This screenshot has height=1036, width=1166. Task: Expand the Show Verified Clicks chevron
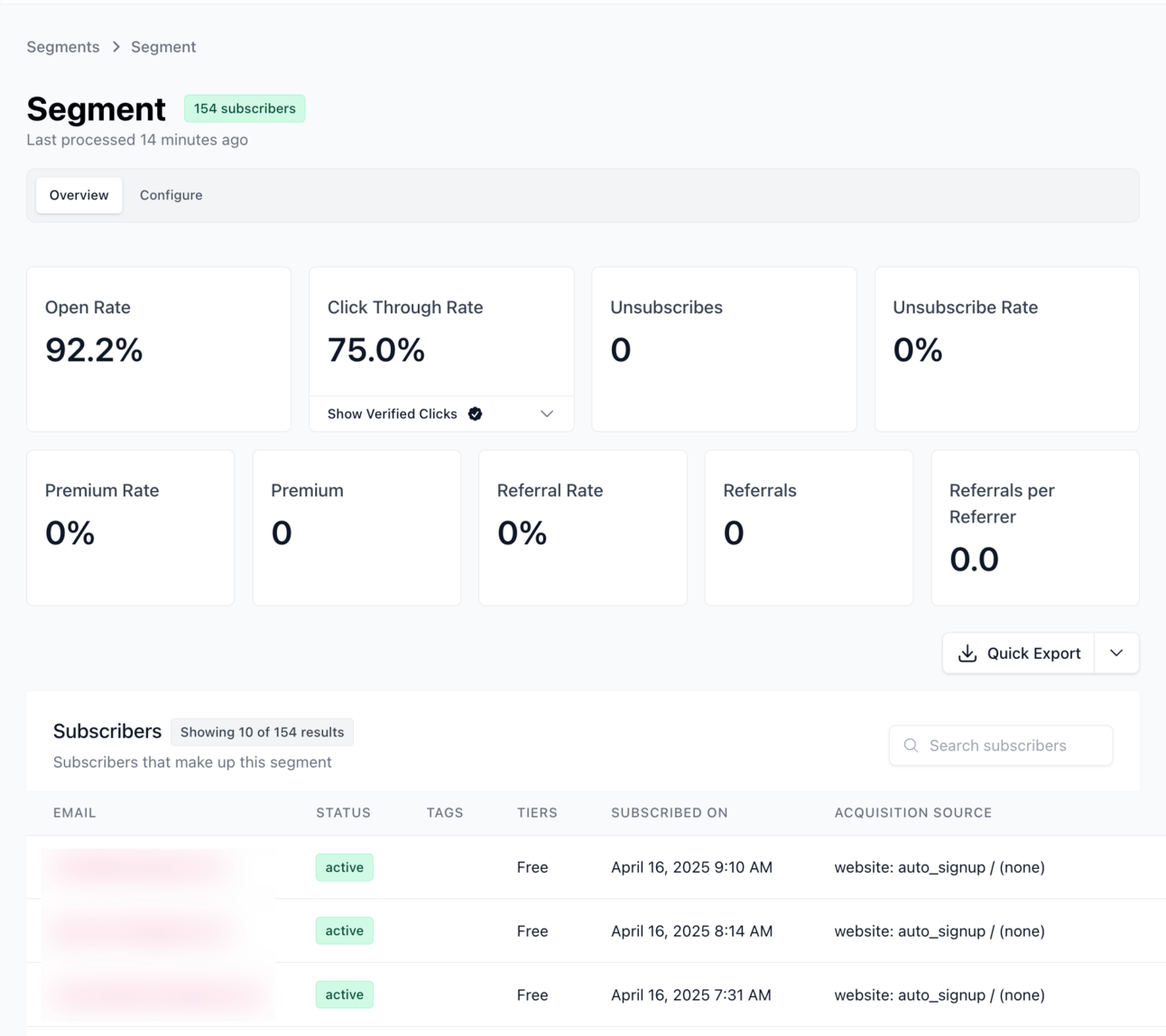tap(547, 414)
